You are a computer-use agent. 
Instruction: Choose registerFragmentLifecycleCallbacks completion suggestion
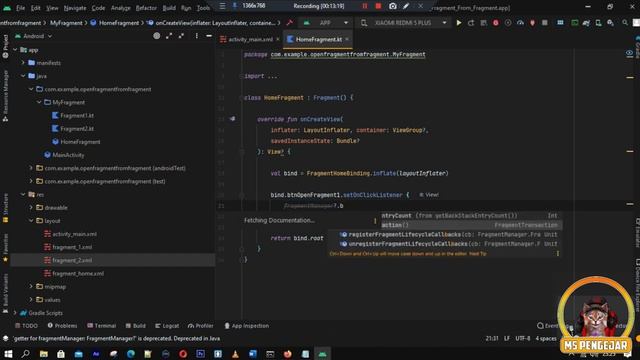[x=449, y=235]
